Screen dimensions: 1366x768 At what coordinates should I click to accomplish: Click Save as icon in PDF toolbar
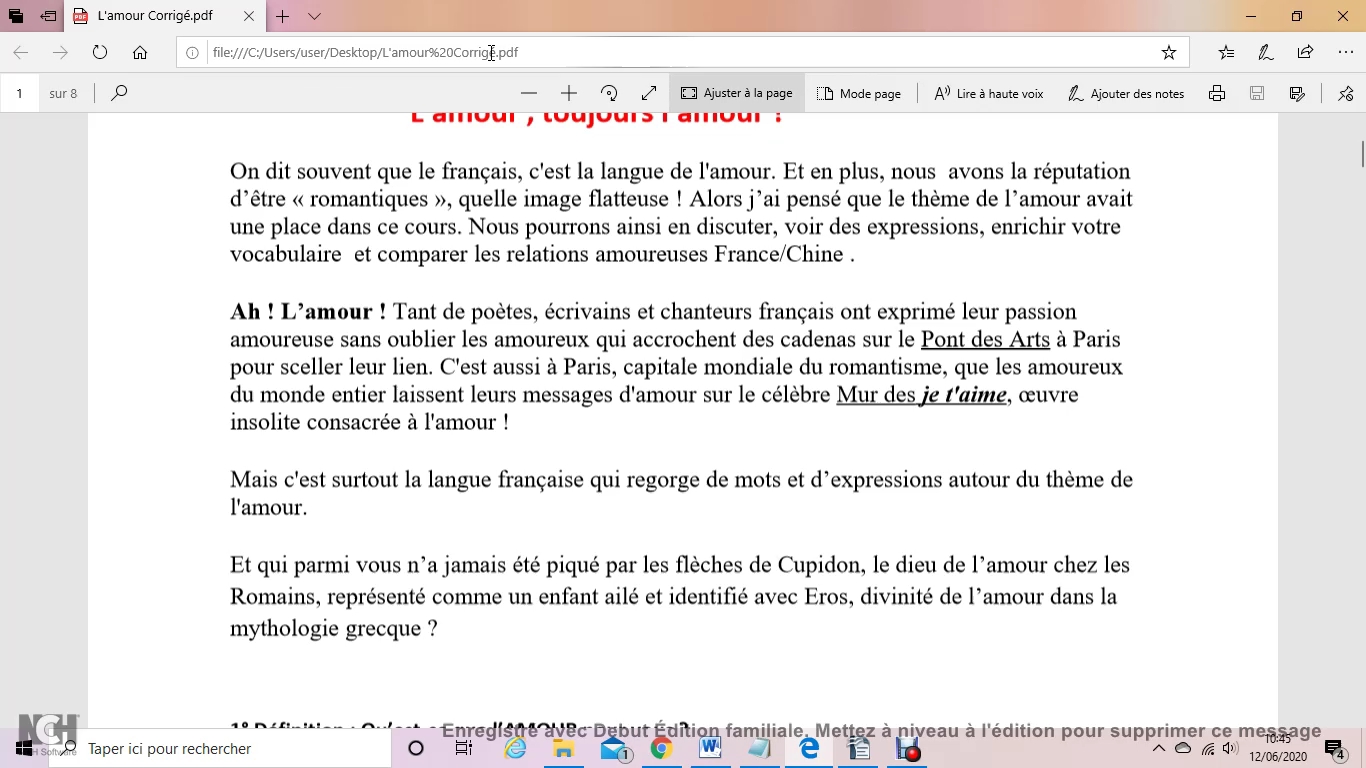pyautogui.click(x=1297, y=93)
